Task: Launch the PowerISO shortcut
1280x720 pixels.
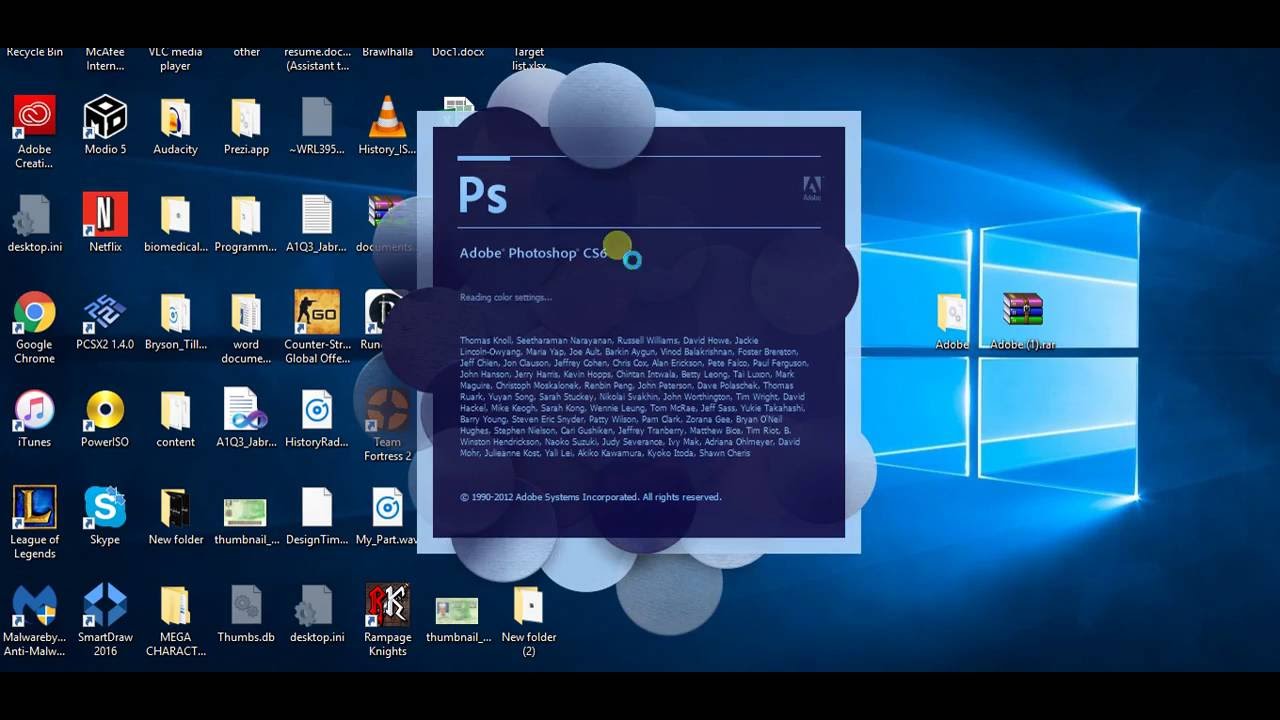Action: coord(105,409)
